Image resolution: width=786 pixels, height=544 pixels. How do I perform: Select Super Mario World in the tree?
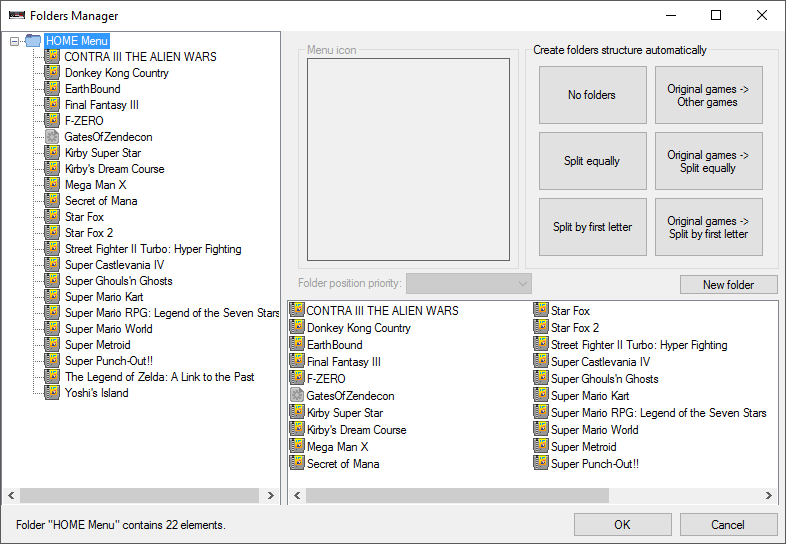109,329
